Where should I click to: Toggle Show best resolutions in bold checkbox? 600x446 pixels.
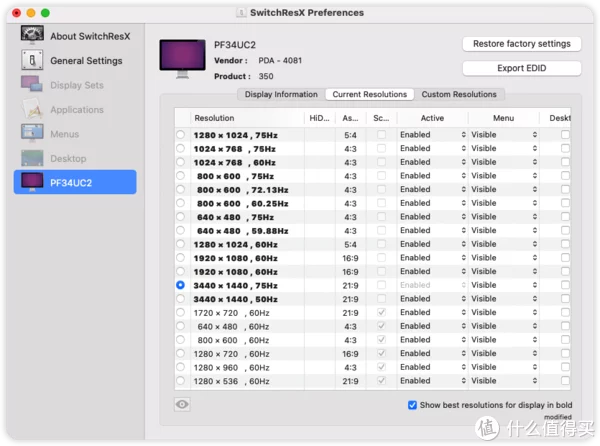click(x=412, y=405)
